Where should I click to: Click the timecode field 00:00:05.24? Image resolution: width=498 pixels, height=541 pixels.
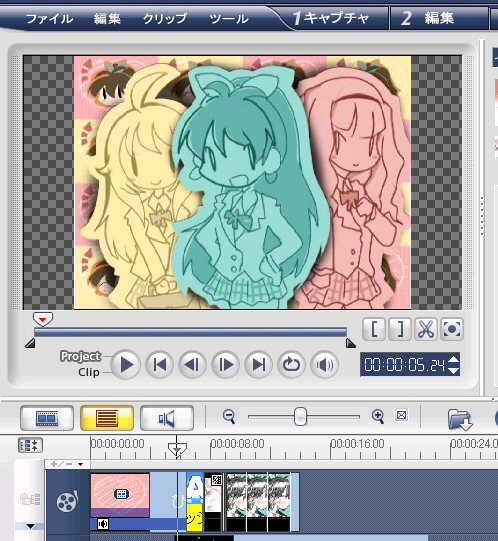[x=404, y=364]
